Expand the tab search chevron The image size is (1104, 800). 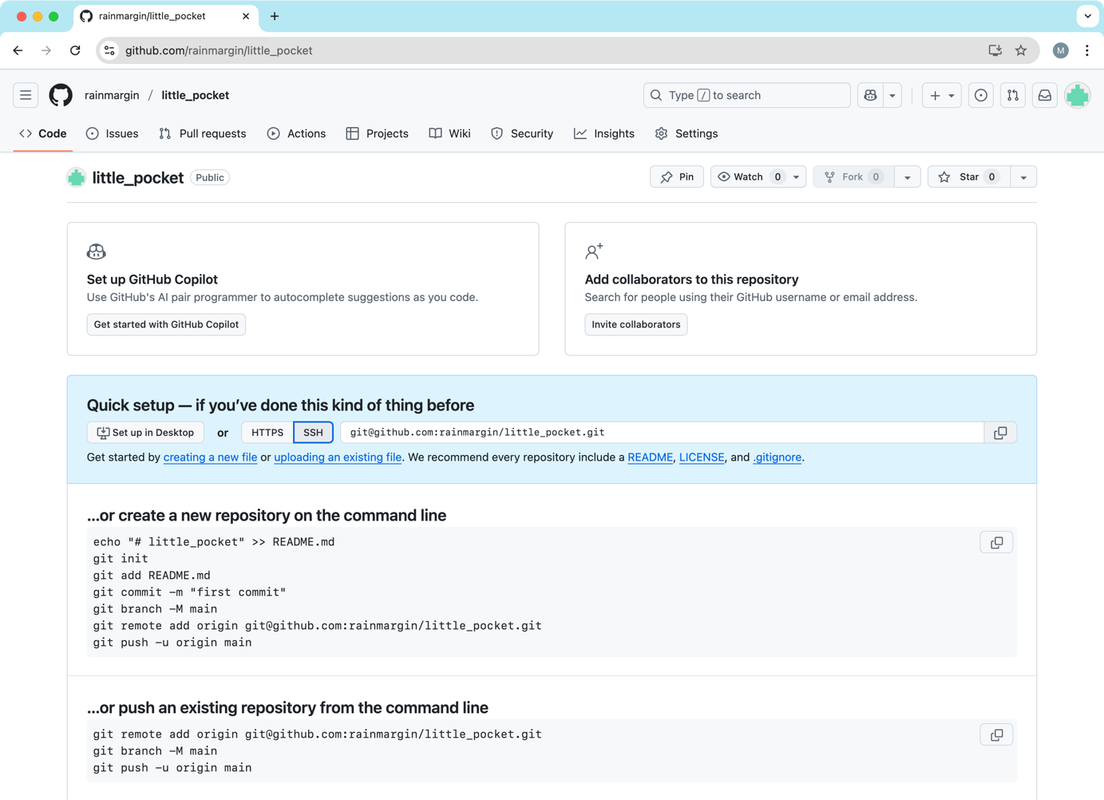tap(1087, 16)
